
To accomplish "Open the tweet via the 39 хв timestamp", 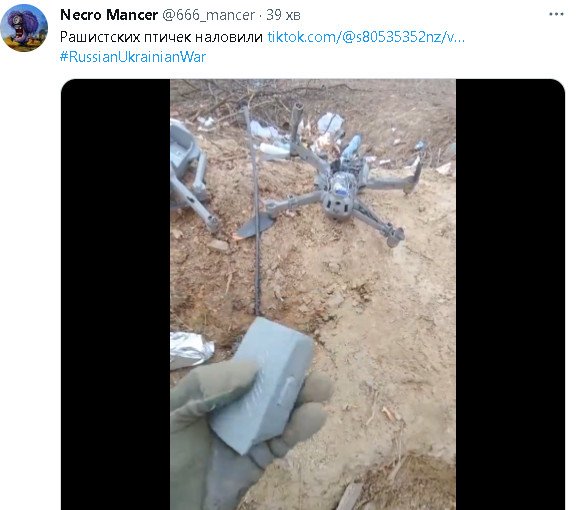I will (283, 15).
